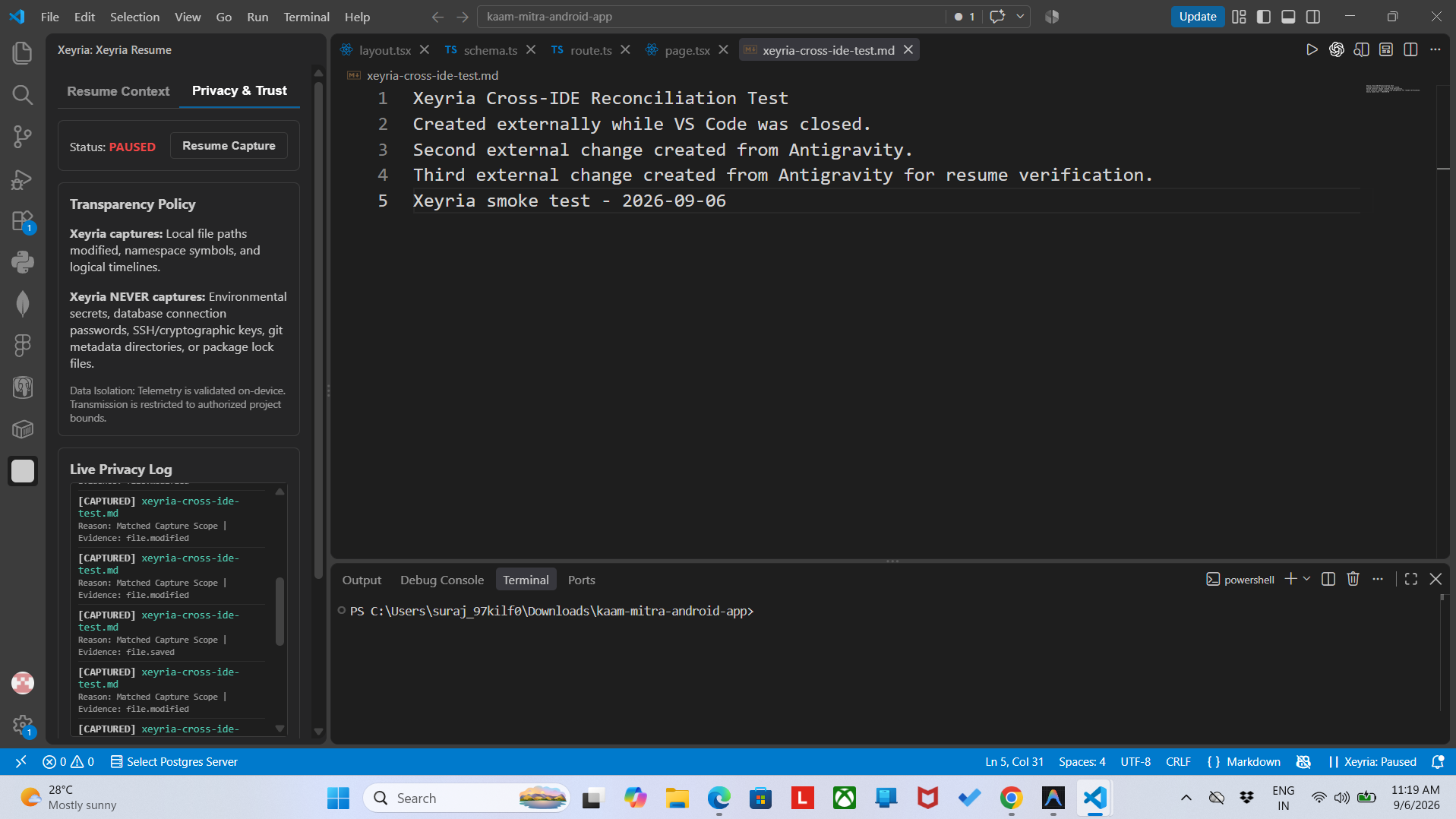Screen dimensions: 1456x819
Task: Open the notifications bell in status bar
Action: pos(1438,761)
